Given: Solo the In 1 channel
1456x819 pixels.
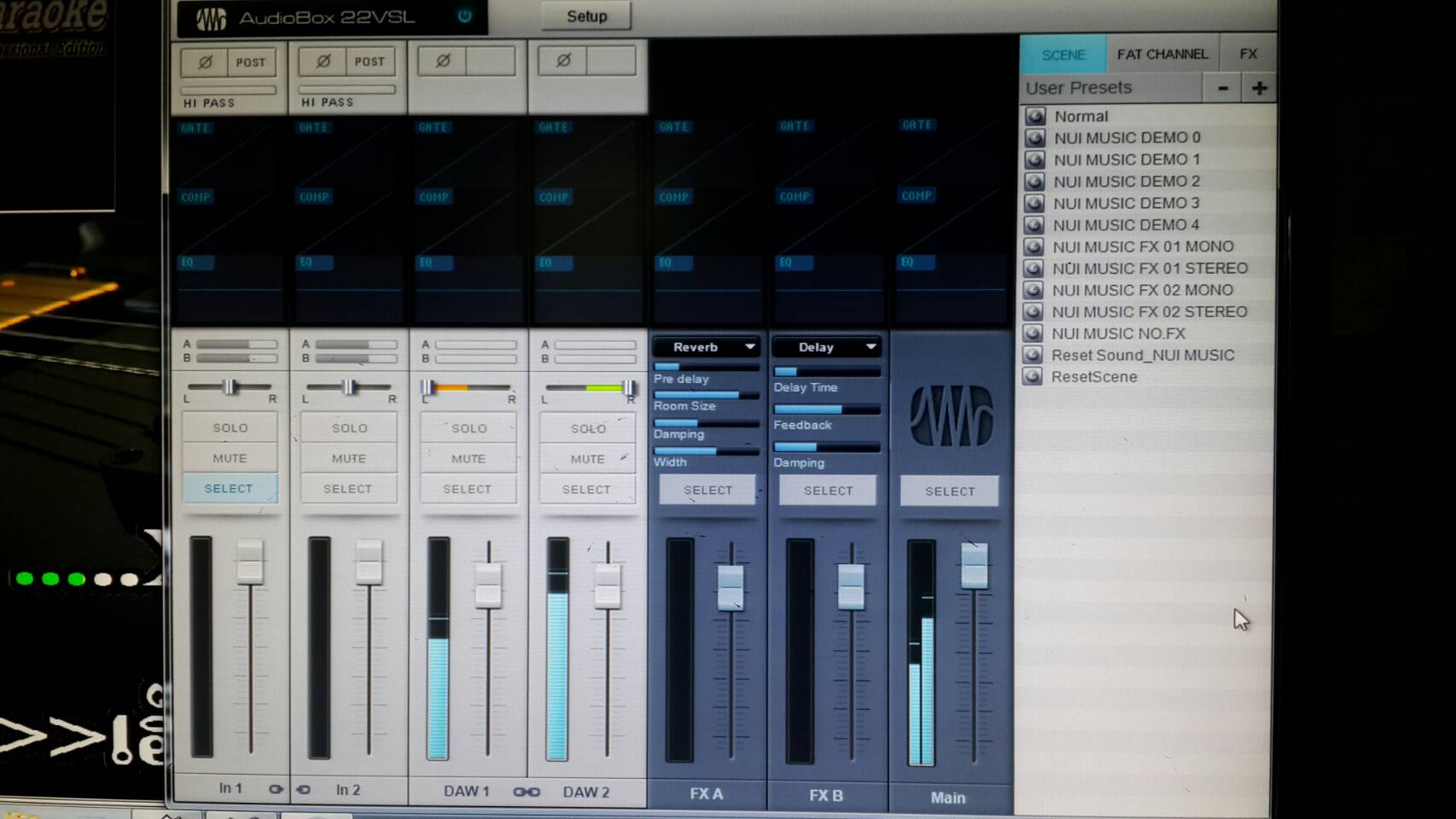Looking at the screenshot, I should (x=230, y=427).
